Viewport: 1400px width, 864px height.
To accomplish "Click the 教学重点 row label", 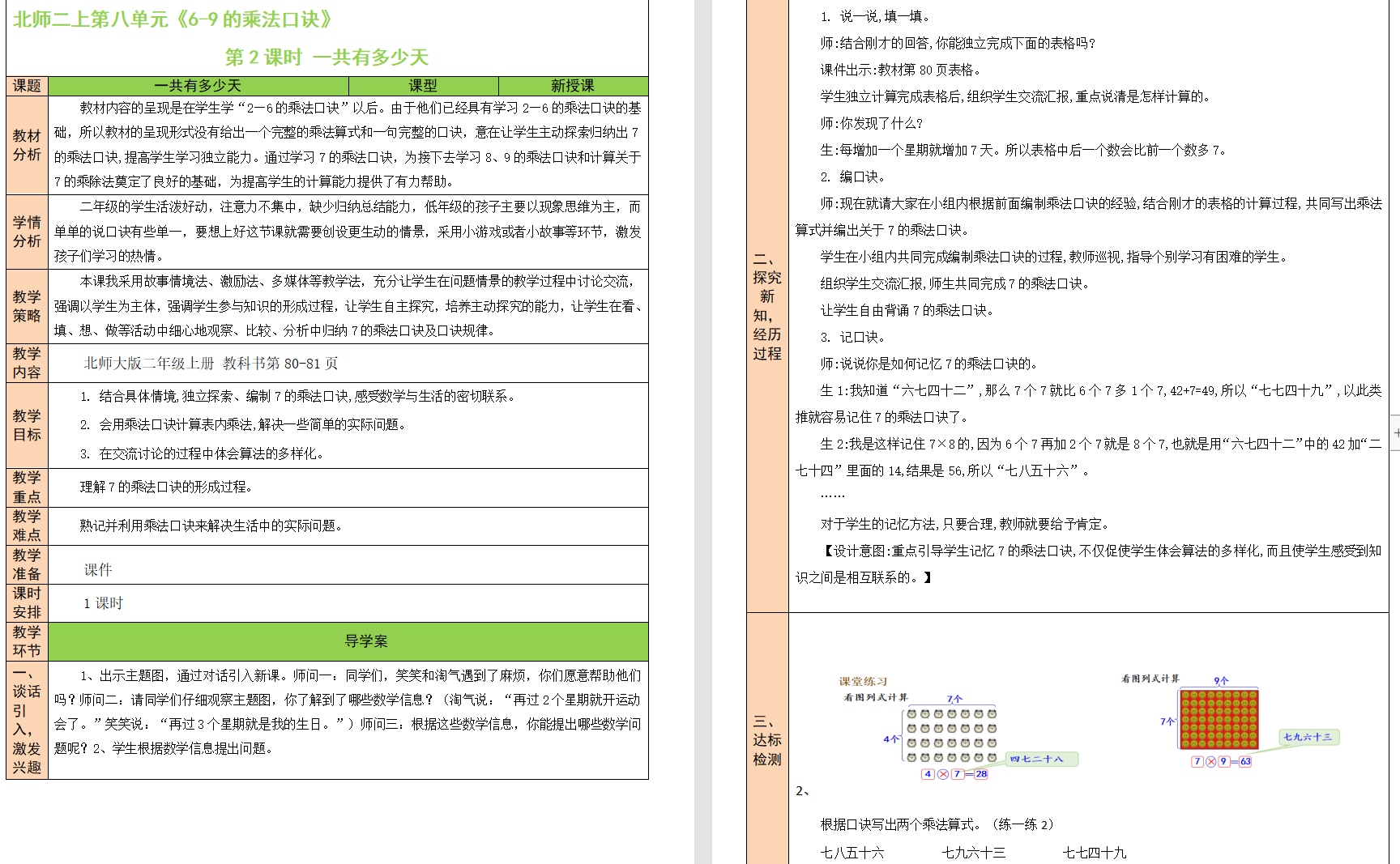I will 28,487.
